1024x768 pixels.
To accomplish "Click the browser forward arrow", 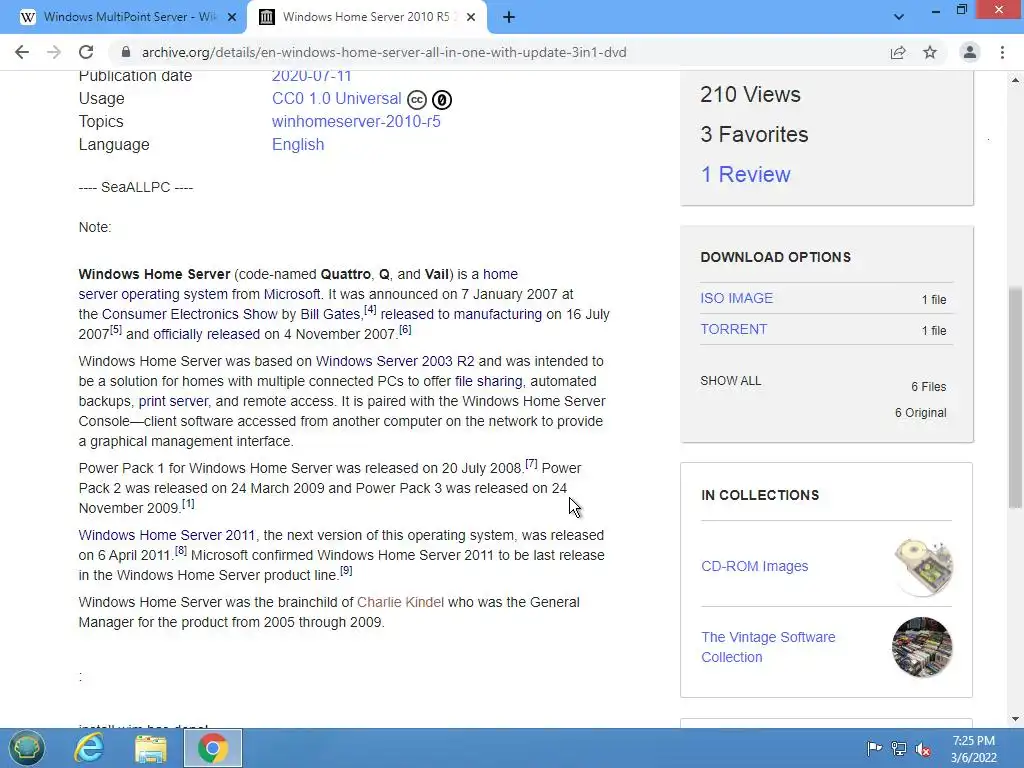I will pyautogui.click(x=54, y=52).
